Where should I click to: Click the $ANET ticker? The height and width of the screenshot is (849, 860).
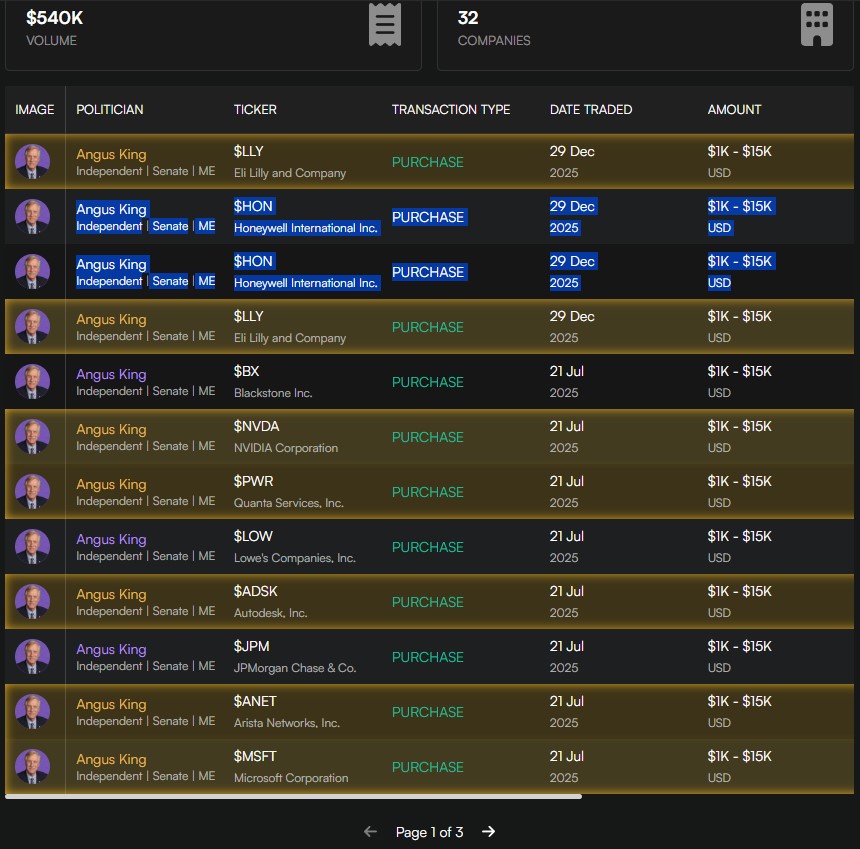(255, 701)
